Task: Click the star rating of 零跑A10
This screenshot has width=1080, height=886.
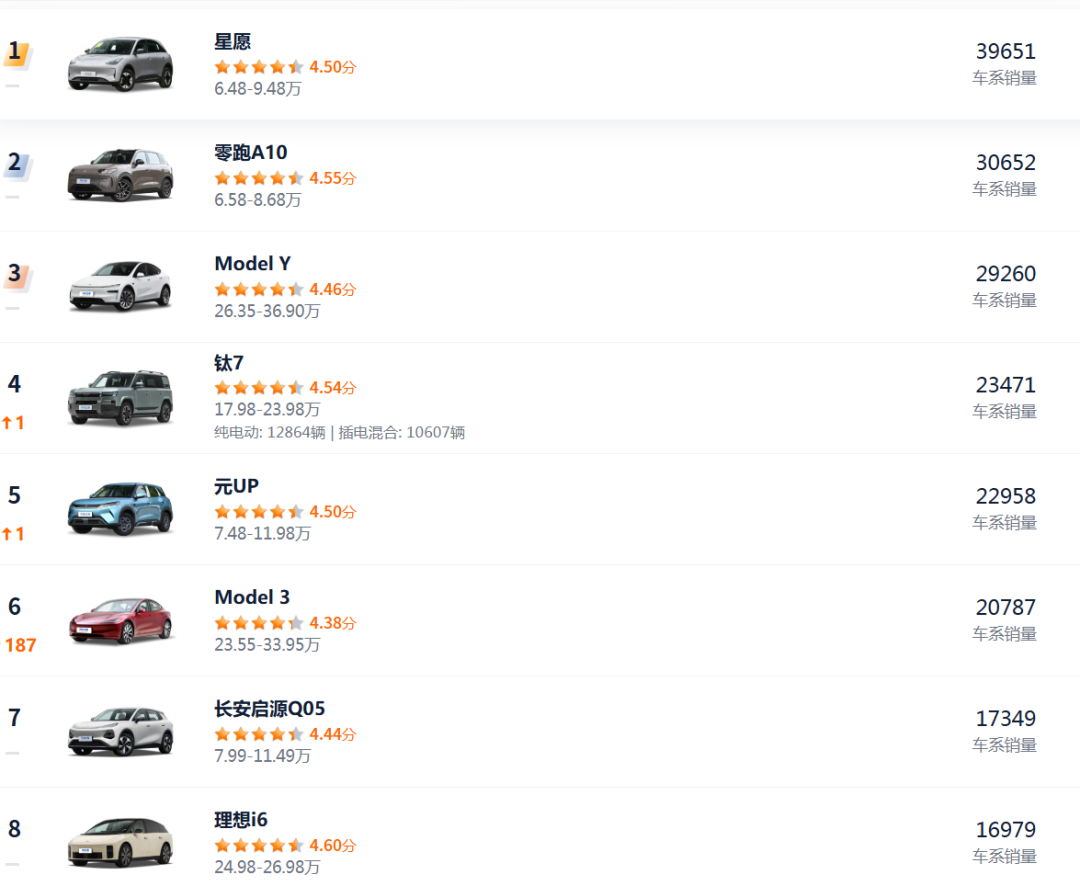Action: [259, 178]
